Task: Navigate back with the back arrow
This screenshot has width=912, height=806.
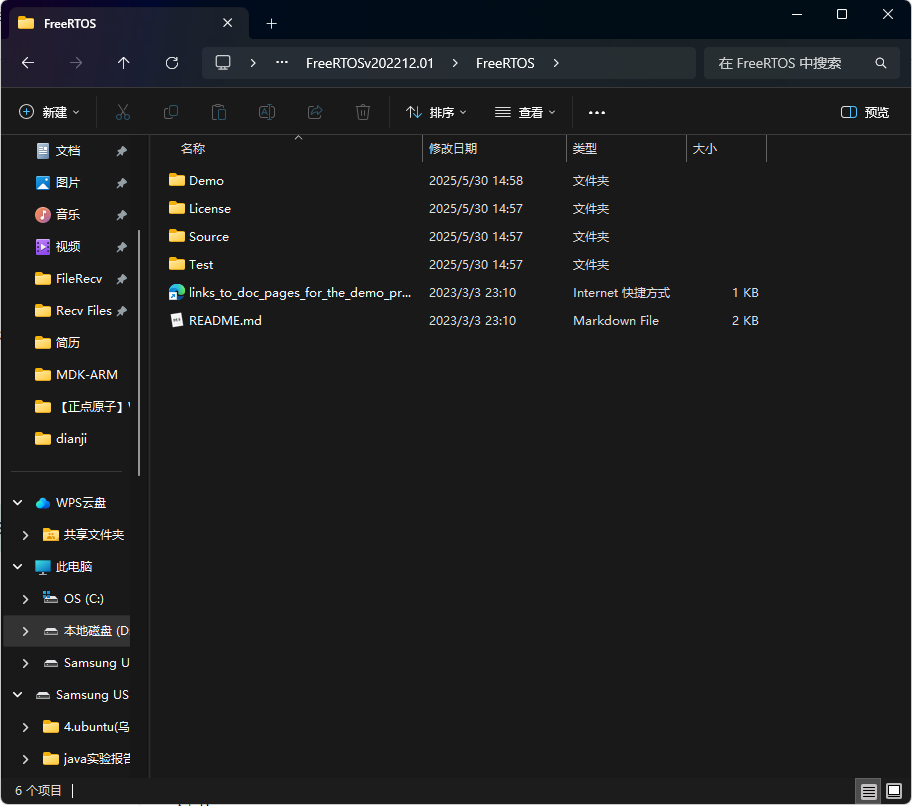Action: pyautogui.click(x=28, y=62)
